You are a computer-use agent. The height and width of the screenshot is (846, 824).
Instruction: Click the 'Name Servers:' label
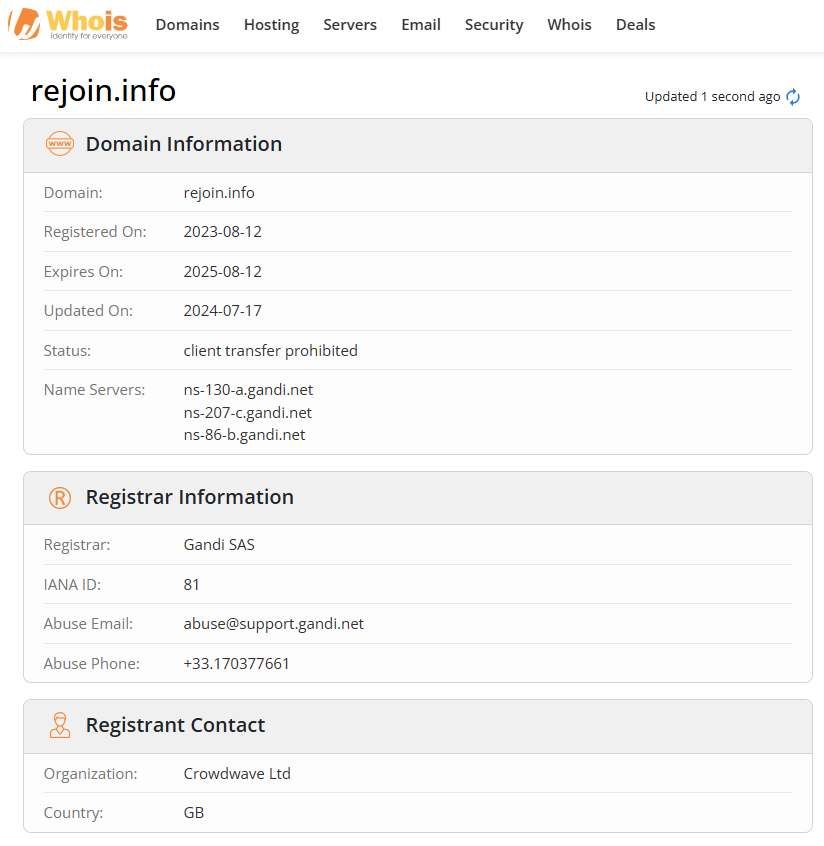pos(94,390)
